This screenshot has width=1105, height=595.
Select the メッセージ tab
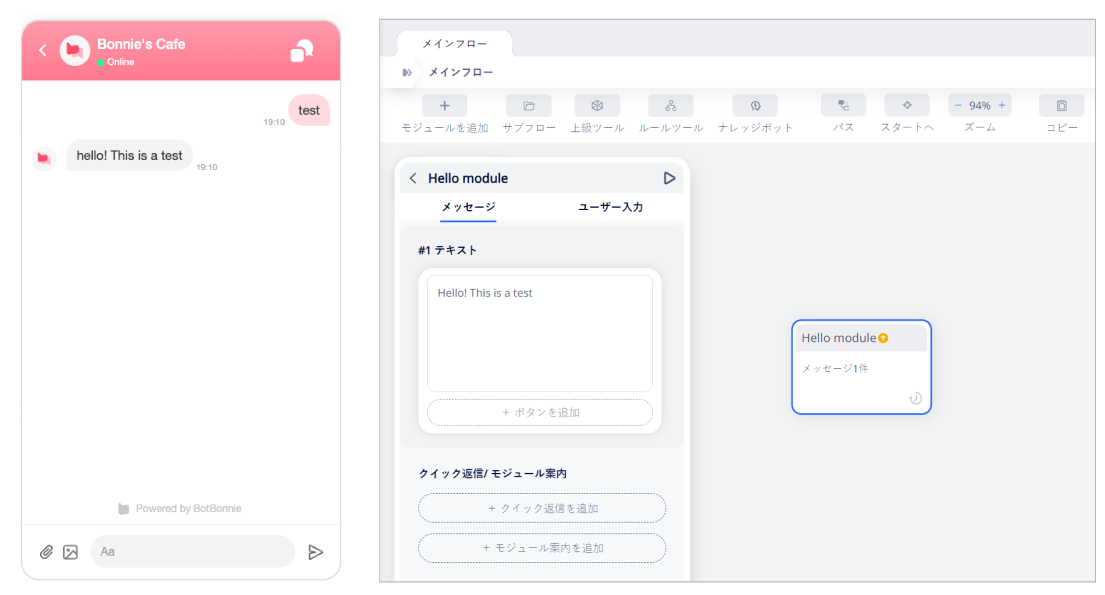click(468, 207)
